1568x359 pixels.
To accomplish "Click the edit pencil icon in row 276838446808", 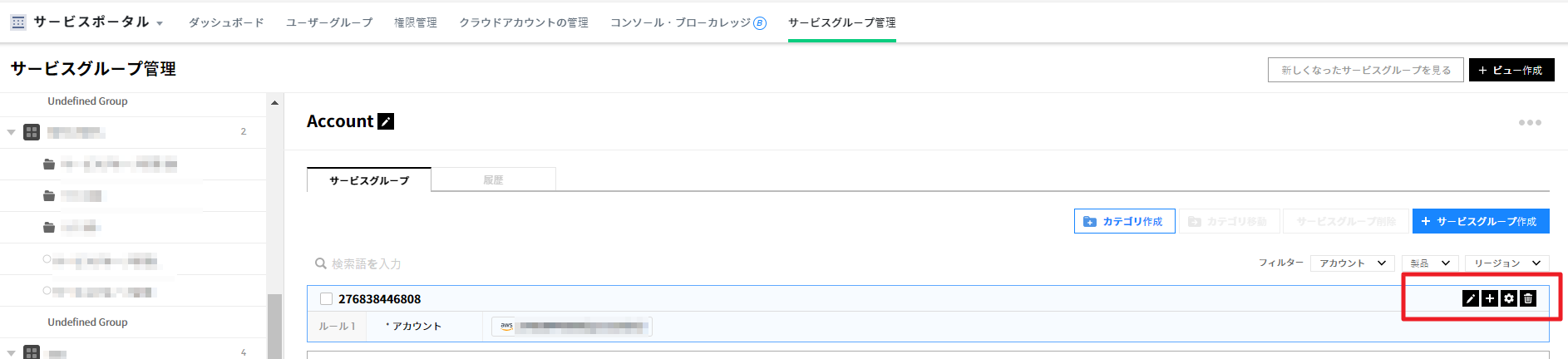I will pos(1470,298).
